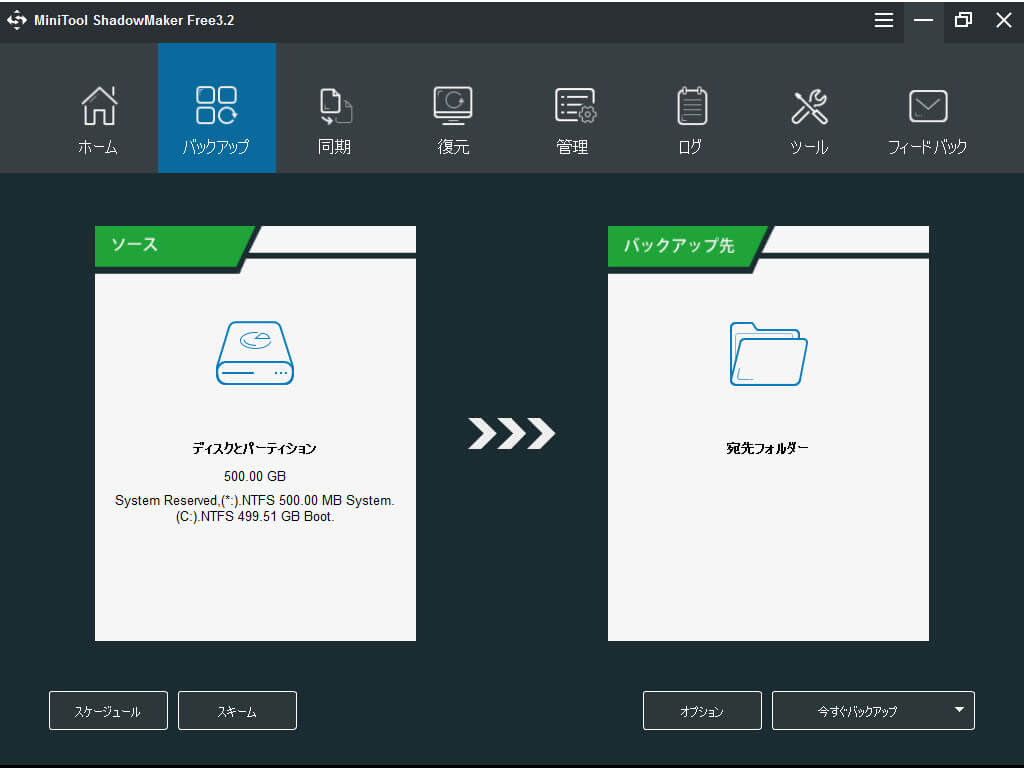View the ログ (Logs) icon
The height and width of the screenshot is (768, 1024).
click(691, 106)
